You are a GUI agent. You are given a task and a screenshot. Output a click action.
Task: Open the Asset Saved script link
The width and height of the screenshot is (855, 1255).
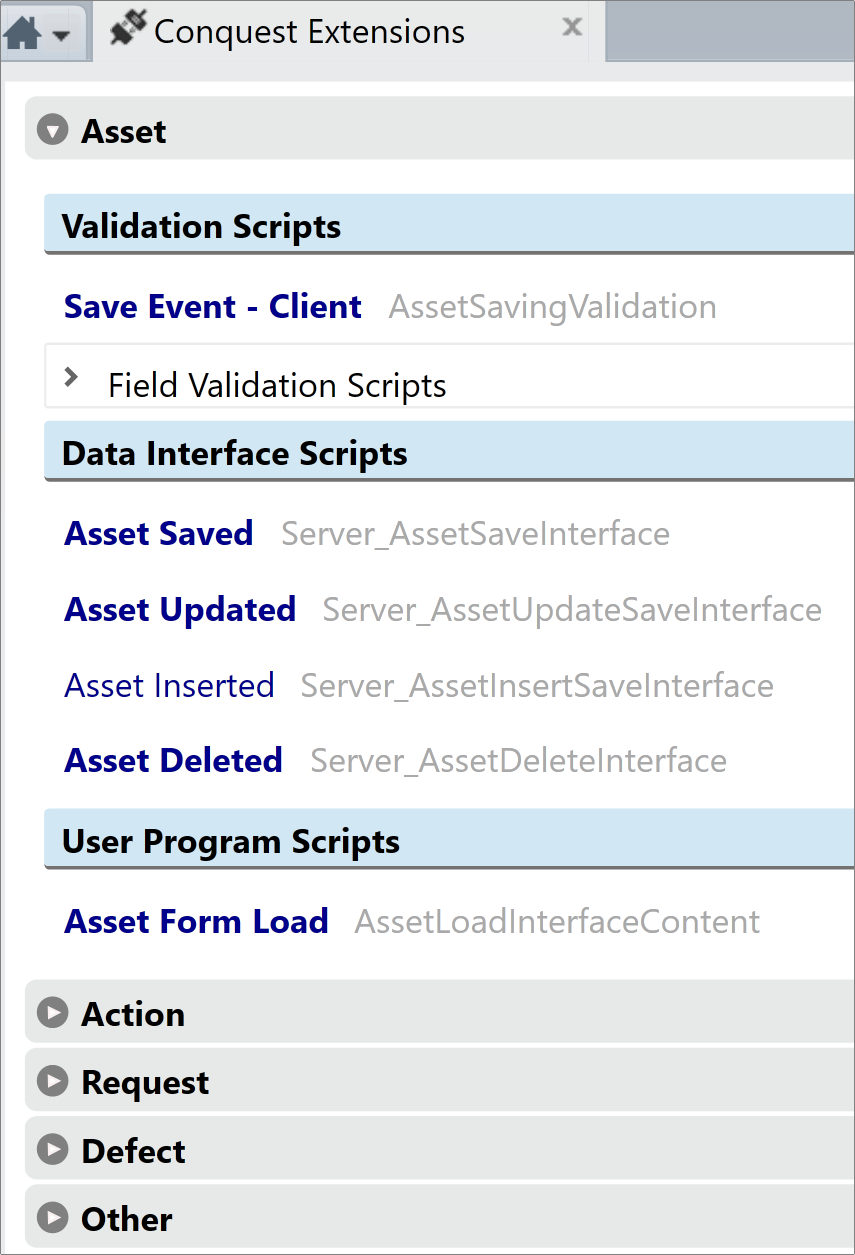159,533
